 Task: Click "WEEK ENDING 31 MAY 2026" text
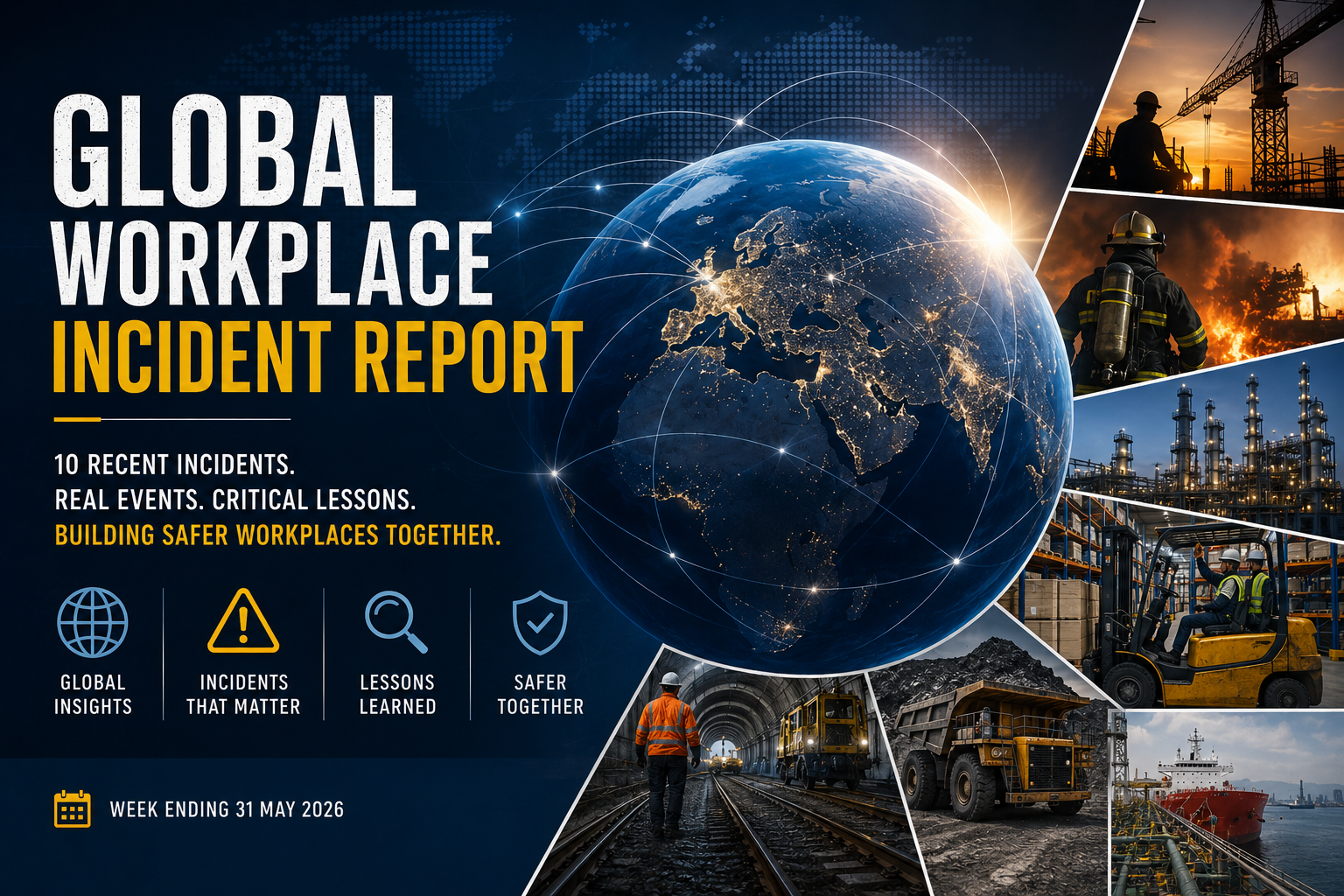point(227,809)
